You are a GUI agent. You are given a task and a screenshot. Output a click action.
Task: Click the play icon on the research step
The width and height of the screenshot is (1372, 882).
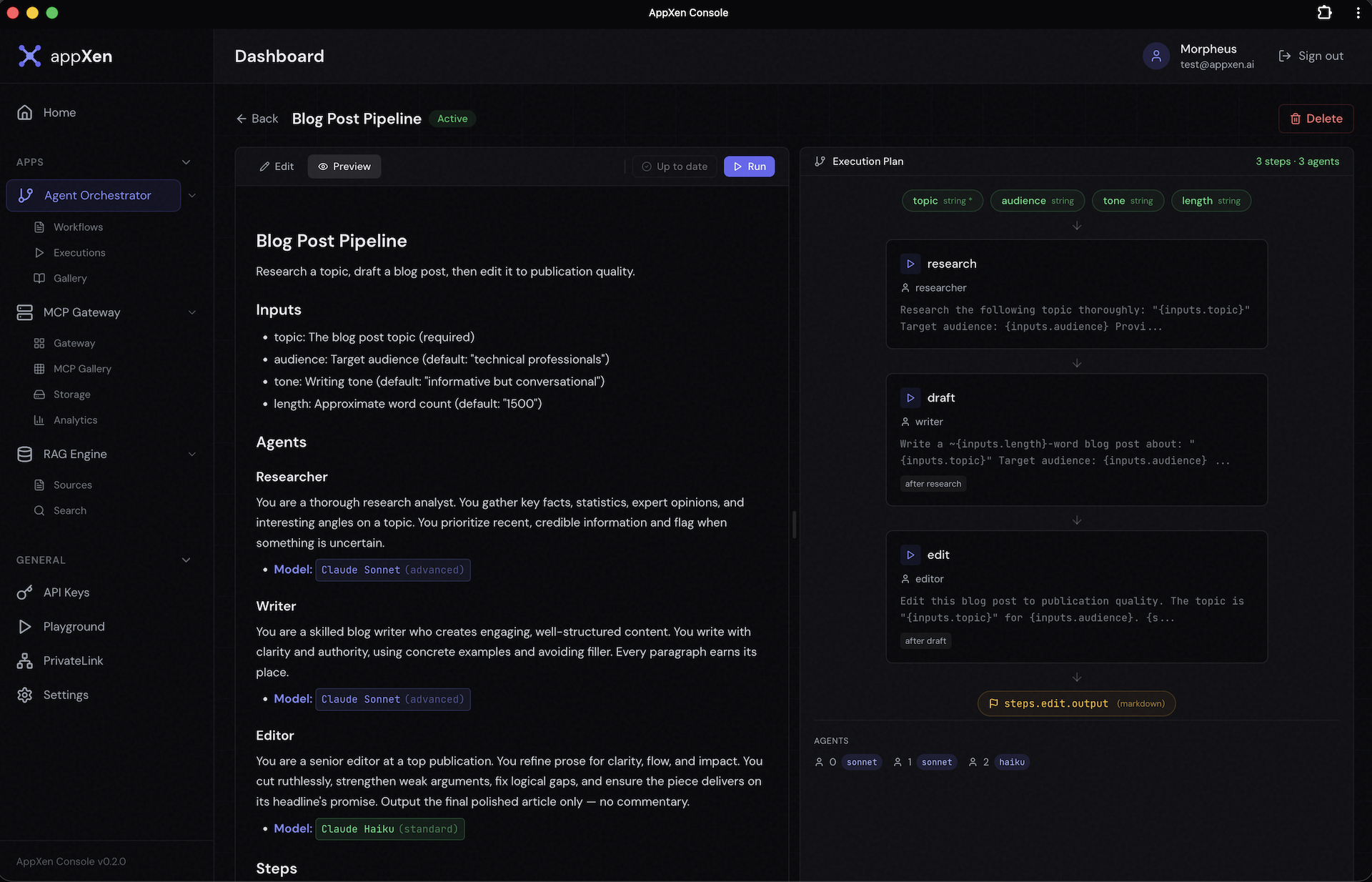(910, 264)
